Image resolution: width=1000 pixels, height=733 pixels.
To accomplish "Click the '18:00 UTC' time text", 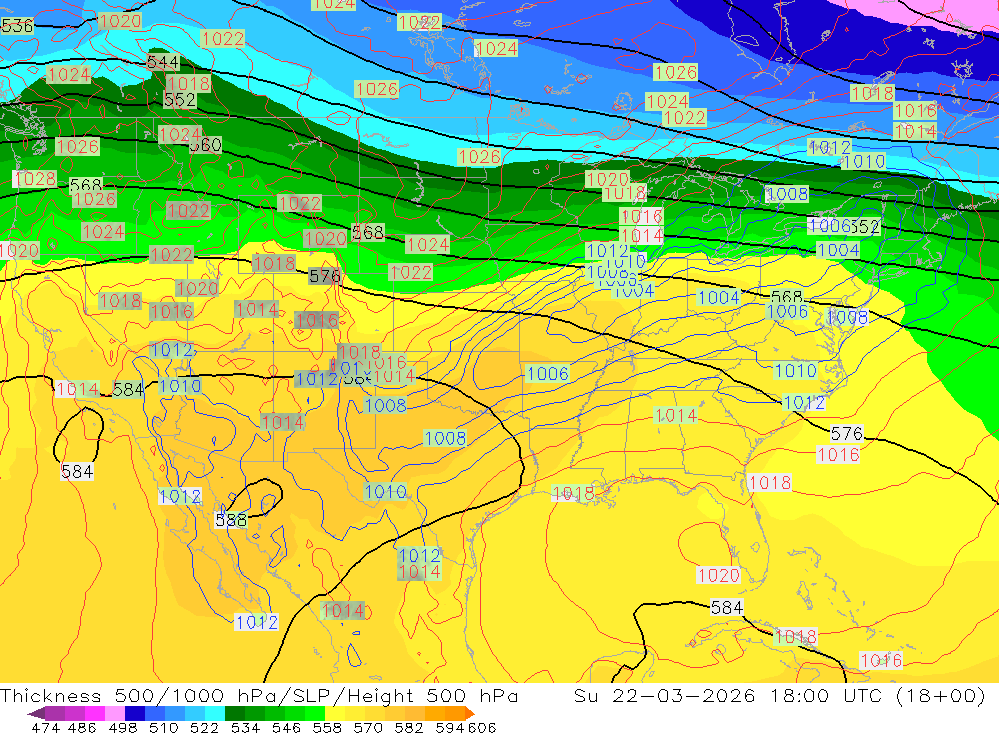I will click(826, 695).
